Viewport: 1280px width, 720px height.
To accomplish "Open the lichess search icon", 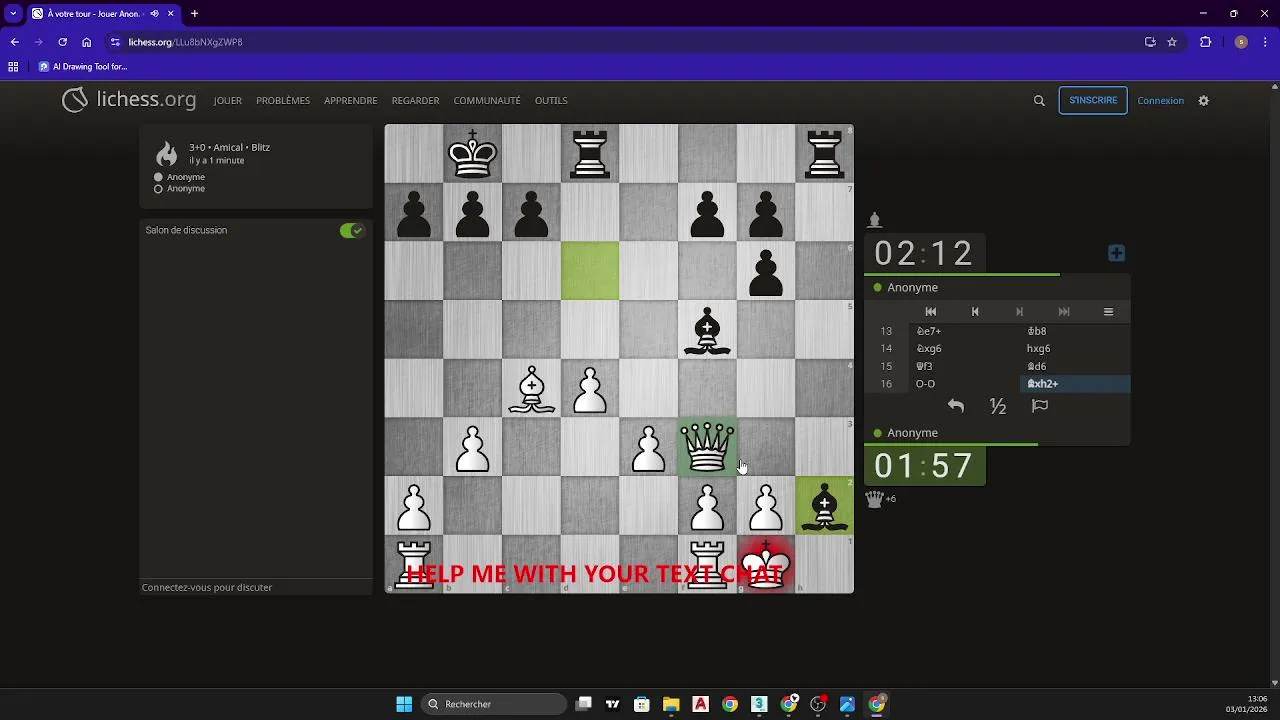I will coord(1039,100).
